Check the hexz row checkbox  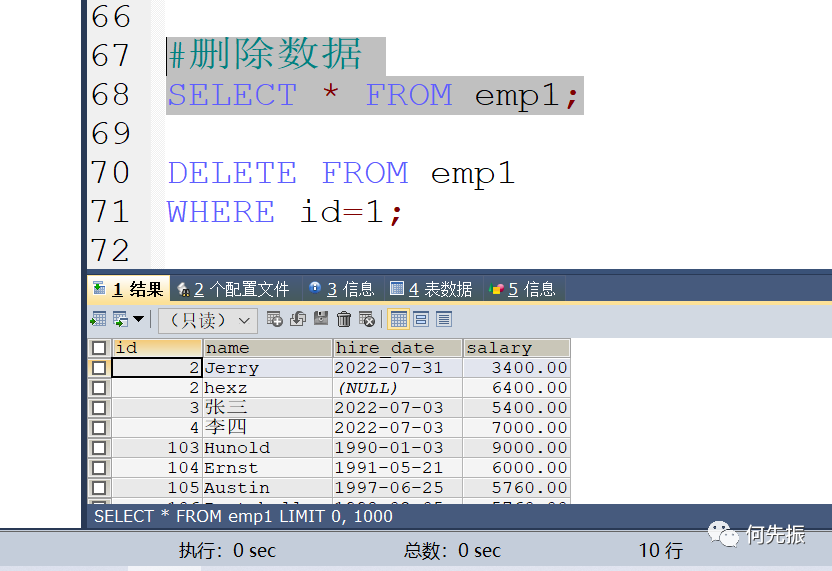(99, 388)
